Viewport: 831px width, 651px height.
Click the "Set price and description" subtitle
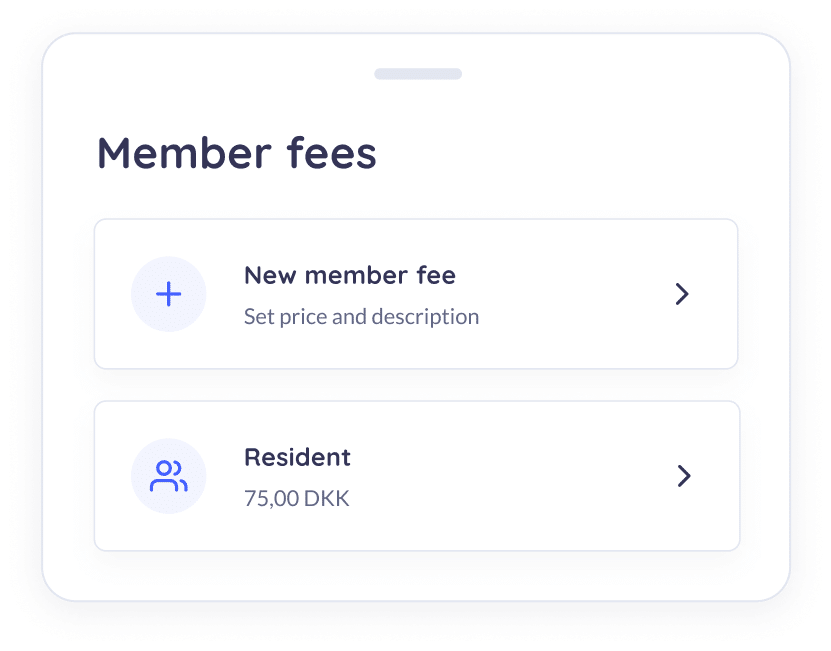(361, 317)
